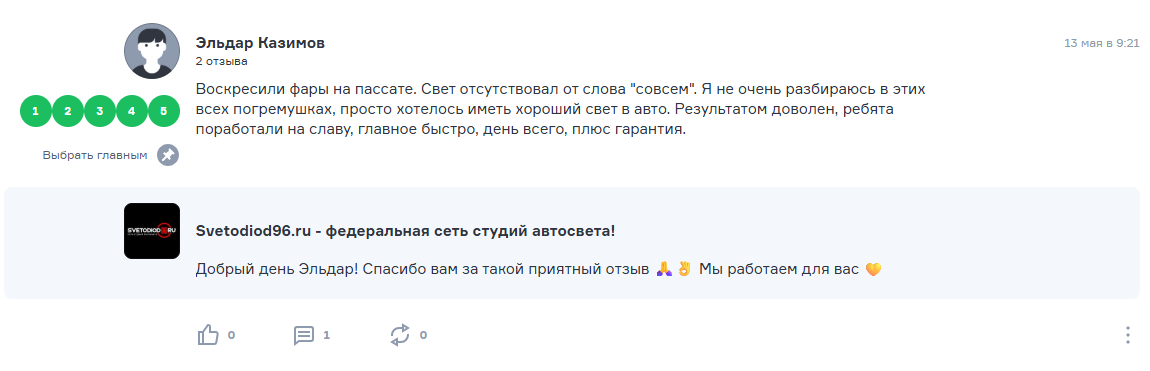Choose green rating circle 4

tap(132, 111)
